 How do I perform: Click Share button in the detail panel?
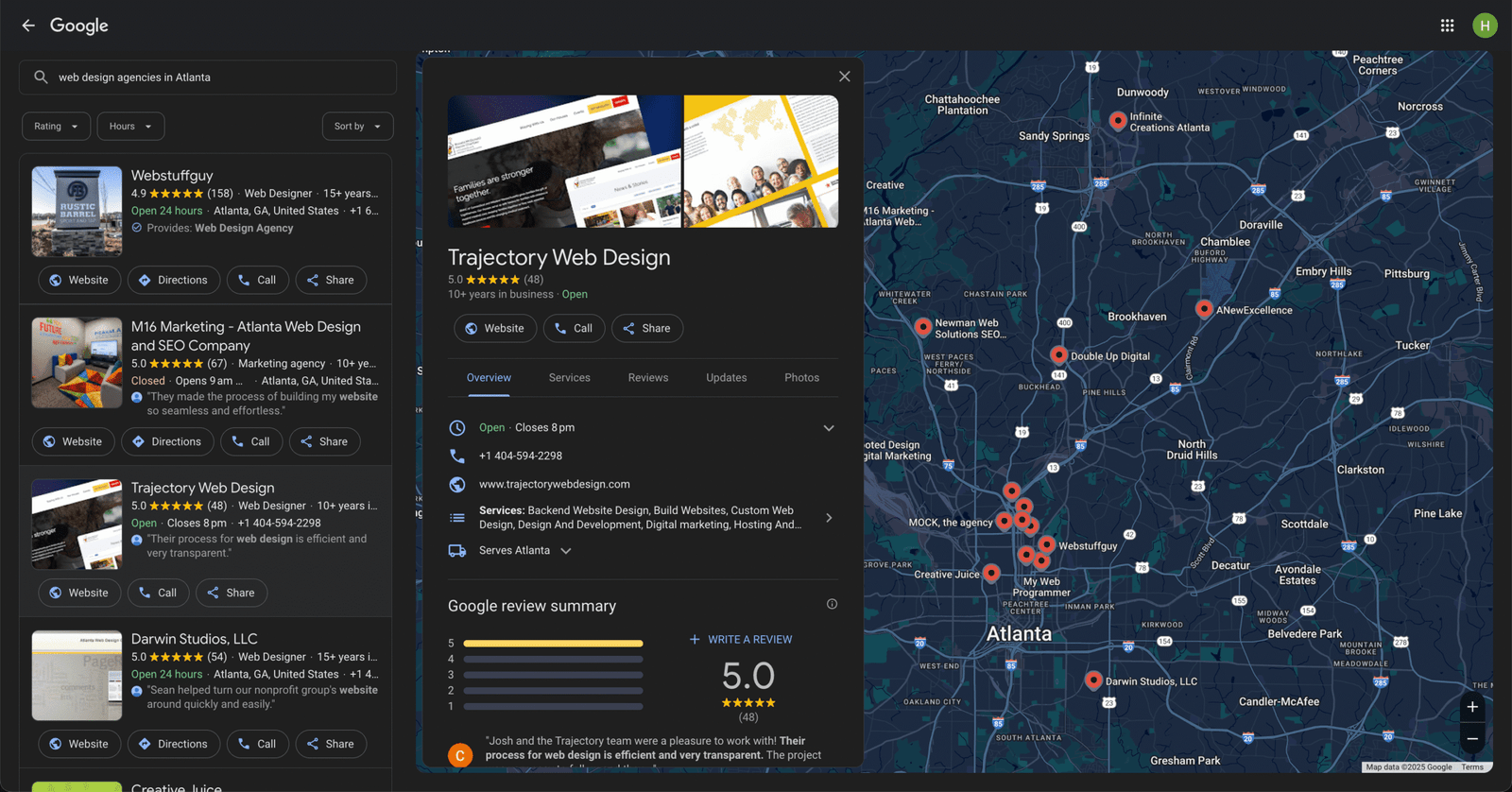coord(647,328)
